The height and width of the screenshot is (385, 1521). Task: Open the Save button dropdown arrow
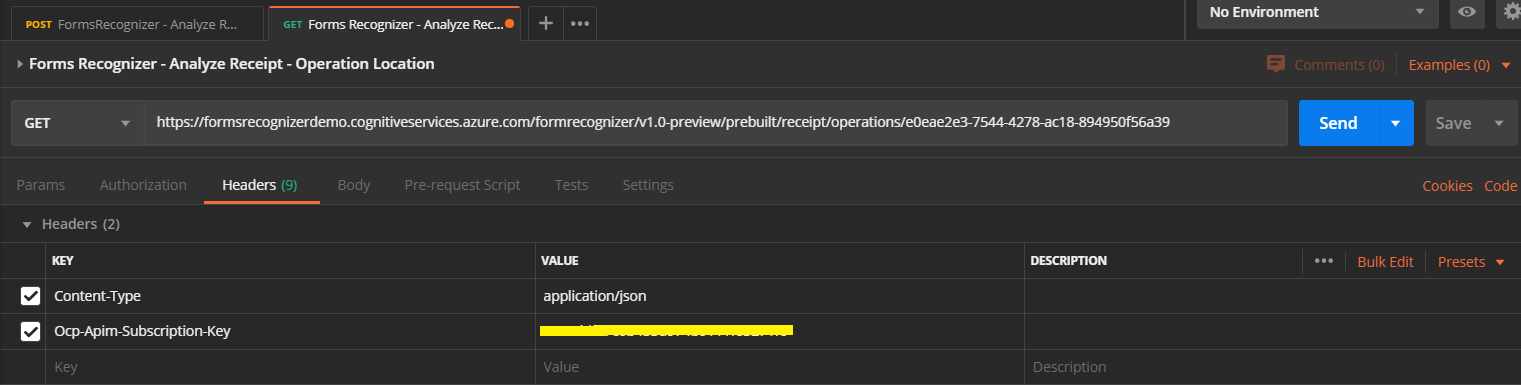point(1499,123)
